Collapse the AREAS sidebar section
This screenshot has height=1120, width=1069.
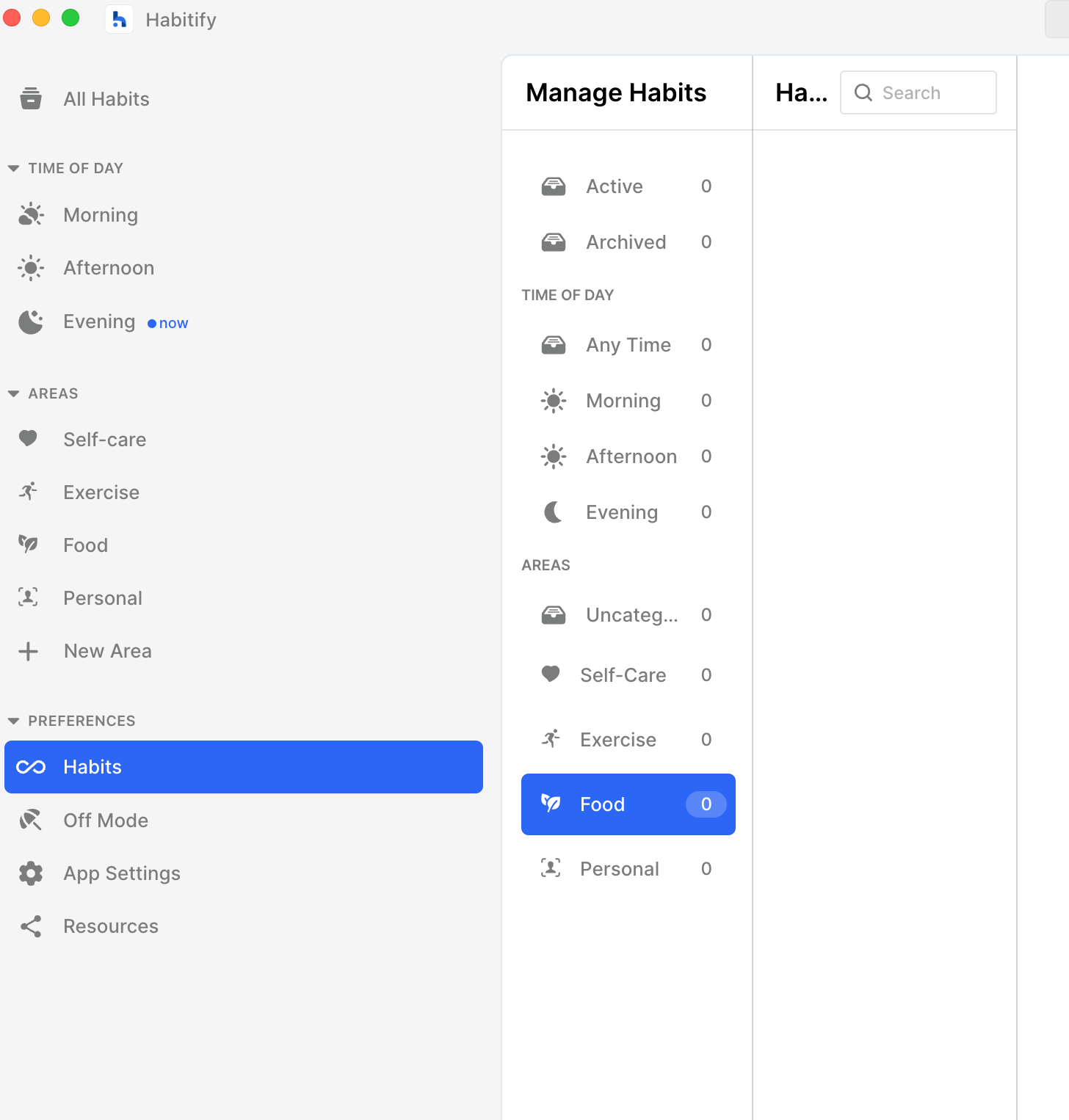click(x=13, y=394)
